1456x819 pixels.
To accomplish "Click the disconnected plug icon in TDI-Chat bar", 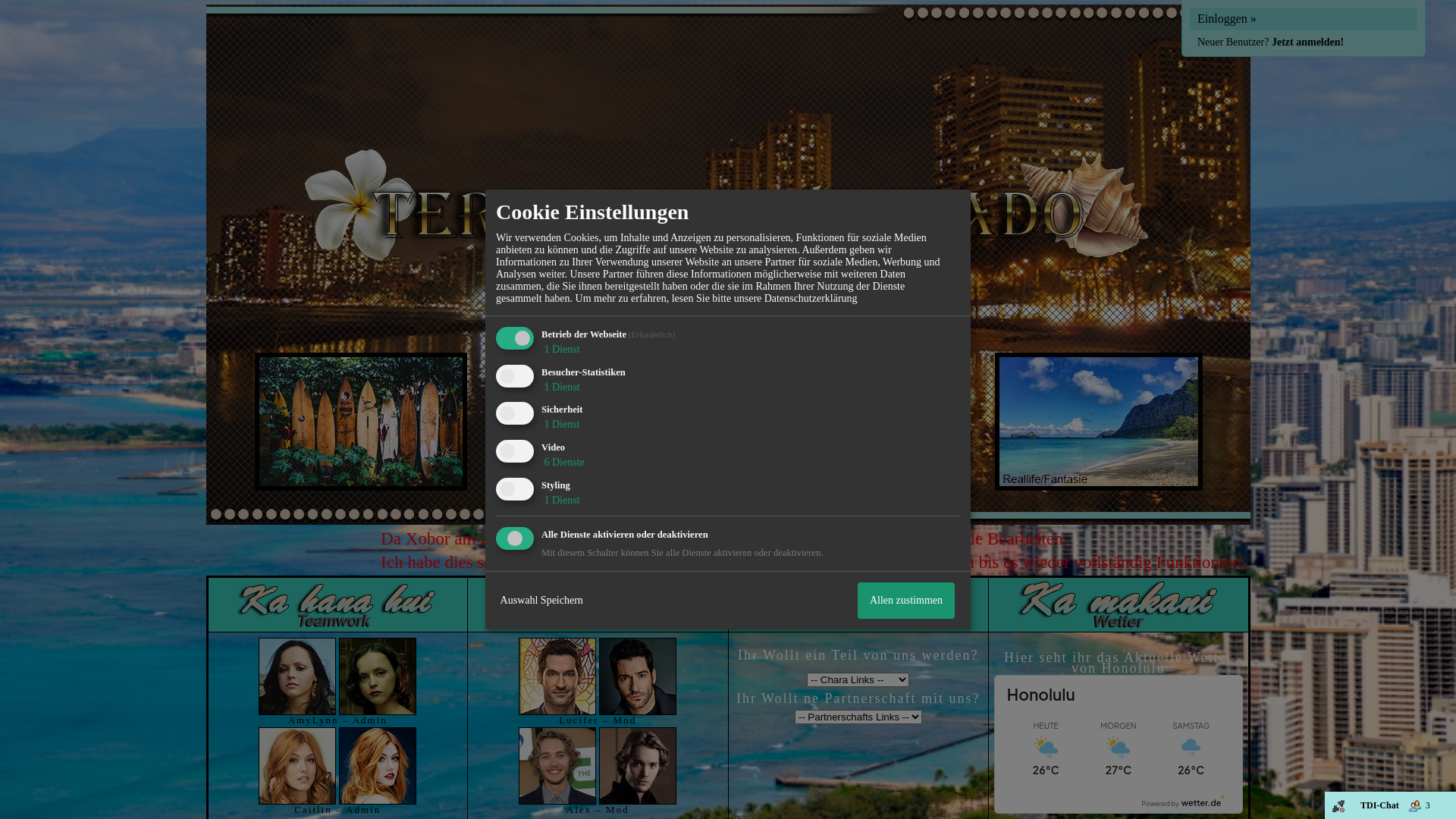I will click(x=1338, y=806).
